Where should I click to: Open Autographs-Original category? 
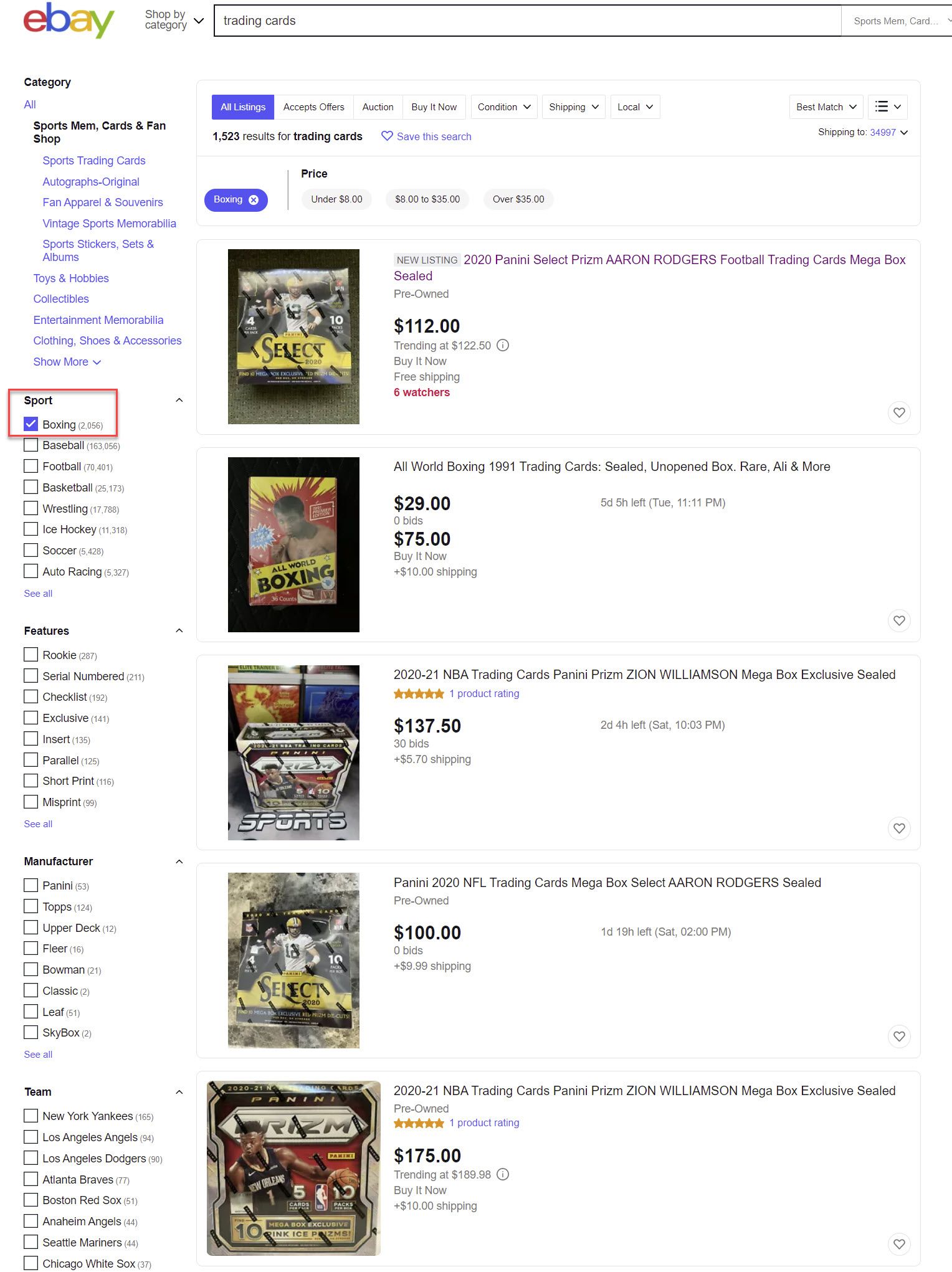(91, 182)
